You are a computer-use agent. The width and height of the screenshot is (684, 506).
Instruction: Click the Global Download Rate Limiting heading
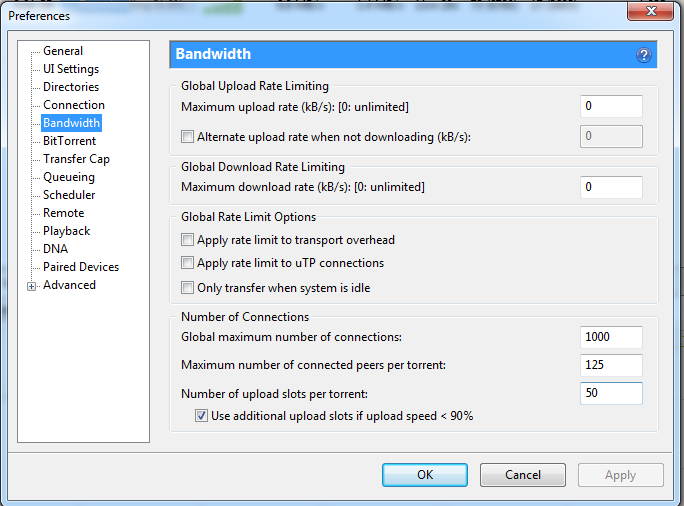tap(263, 167)
